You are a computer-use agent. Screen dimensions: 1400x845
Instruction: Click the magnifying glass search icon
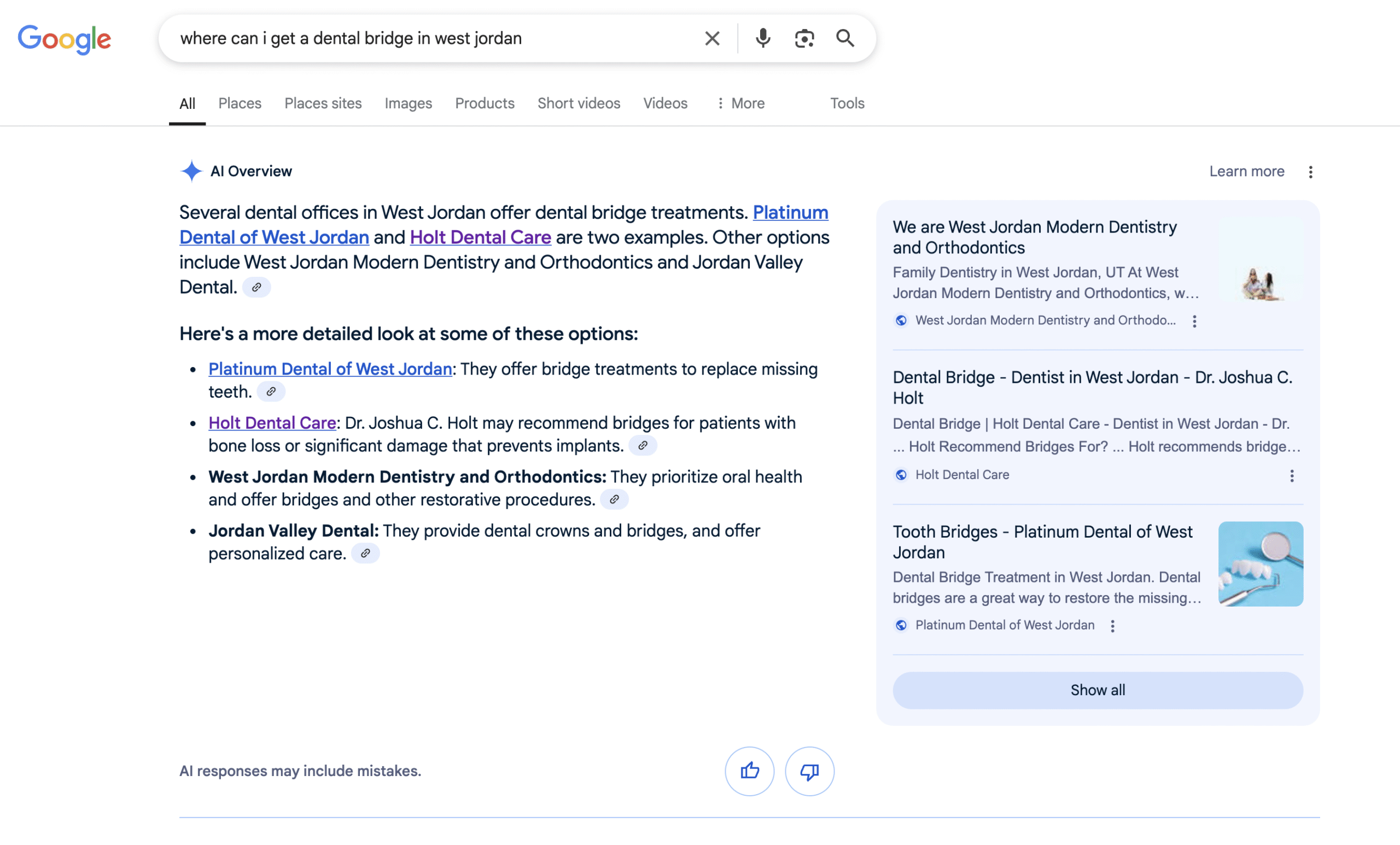point(845,38)
